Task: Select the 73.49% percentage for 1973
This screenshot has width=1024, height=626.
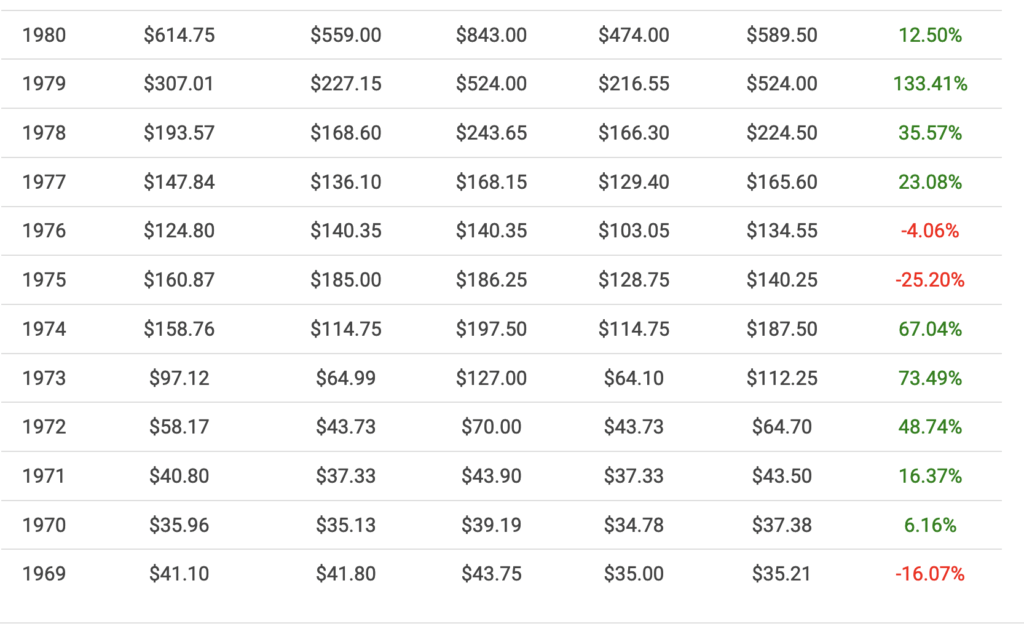Action: (x=930, y=378)
